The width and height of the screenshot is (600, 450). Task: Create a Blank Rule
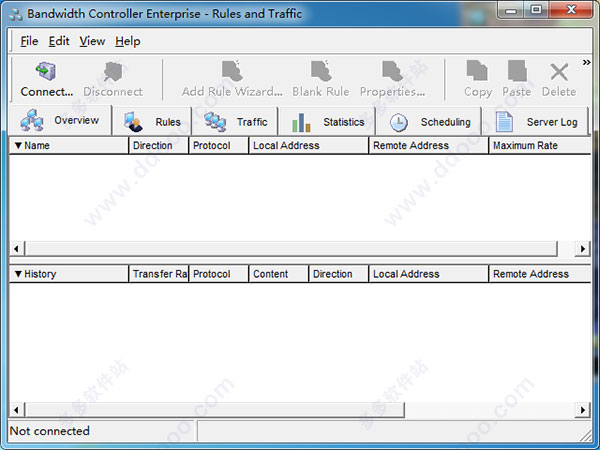point(321,79)
